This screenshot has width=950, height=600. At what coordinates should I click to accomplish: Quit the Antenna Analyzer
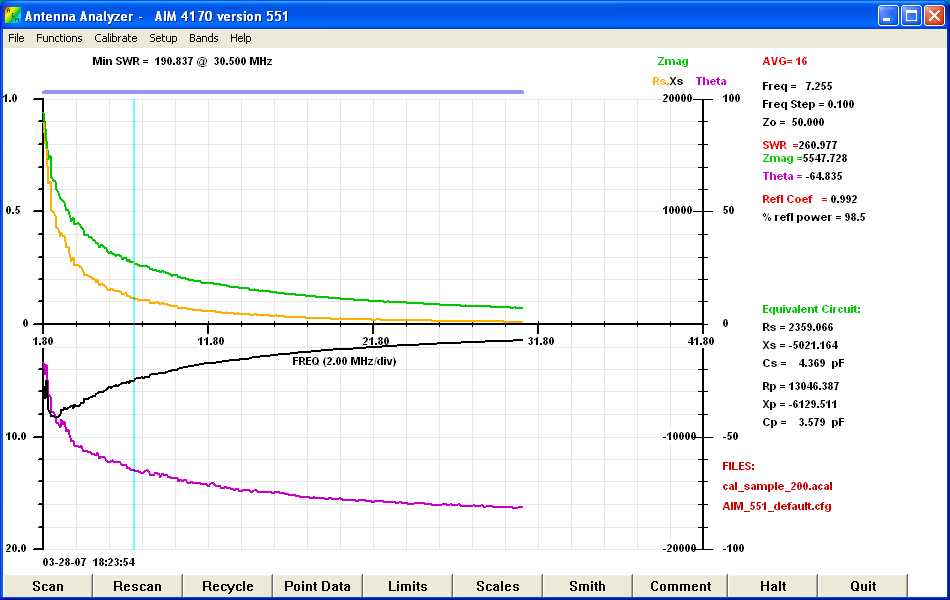863,586
